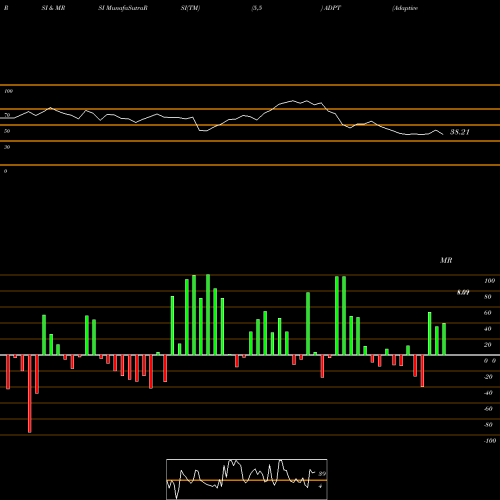
Task: Click the 100 label on MR axis
Action: pyautogui.click(x=489, y=281)
